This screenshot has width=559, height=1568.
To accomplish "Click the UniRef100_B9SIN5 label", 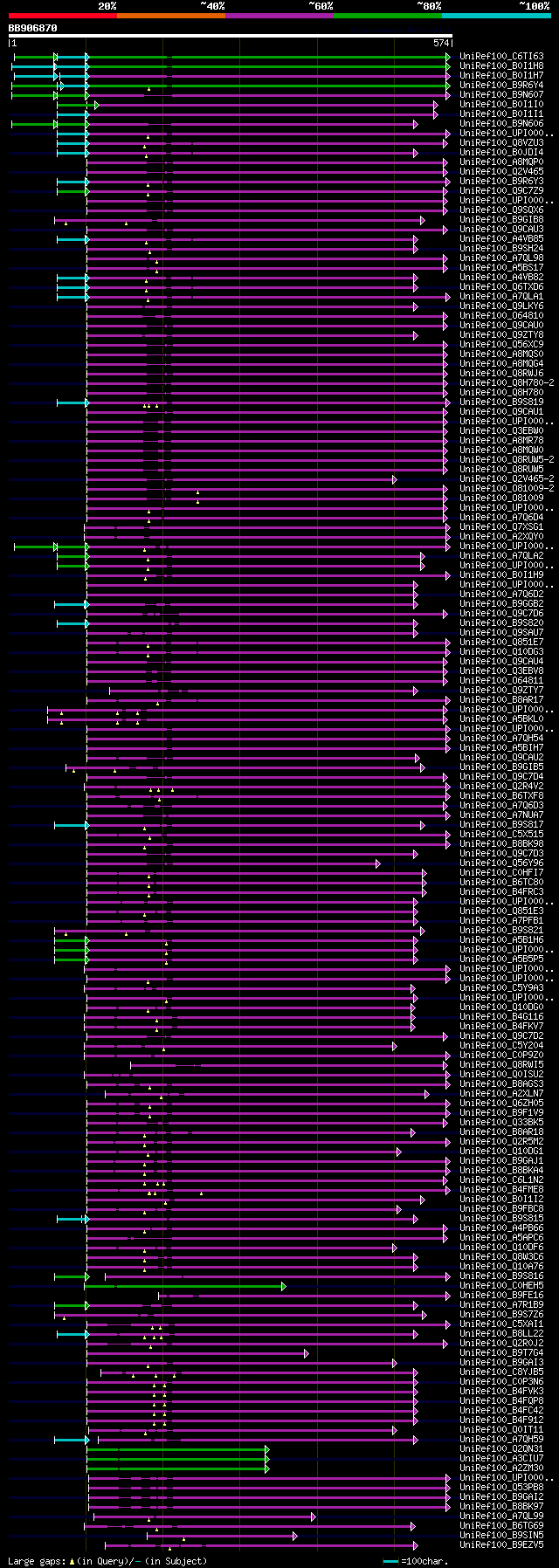I will point(501,1536).
